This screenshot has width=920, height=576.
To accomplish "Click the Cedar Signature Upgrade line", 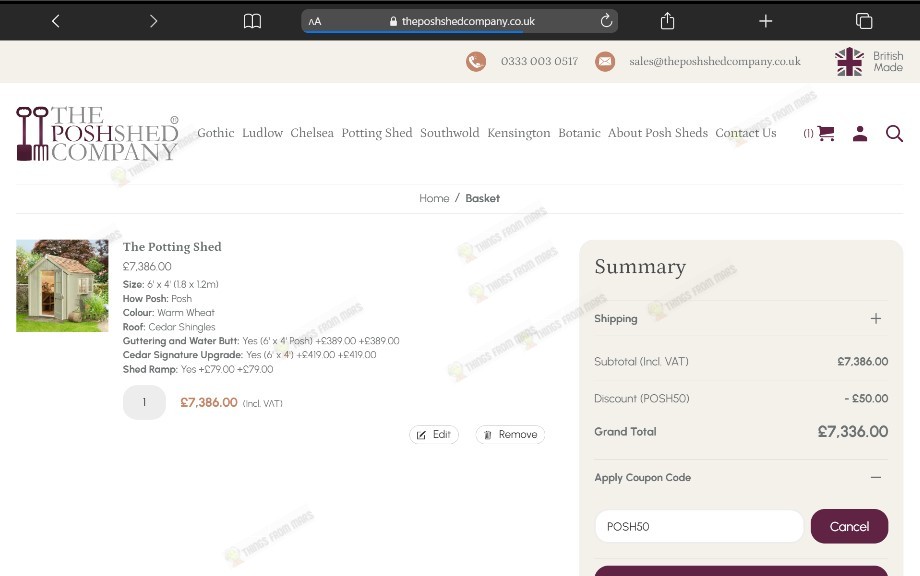I will [249, 355].
